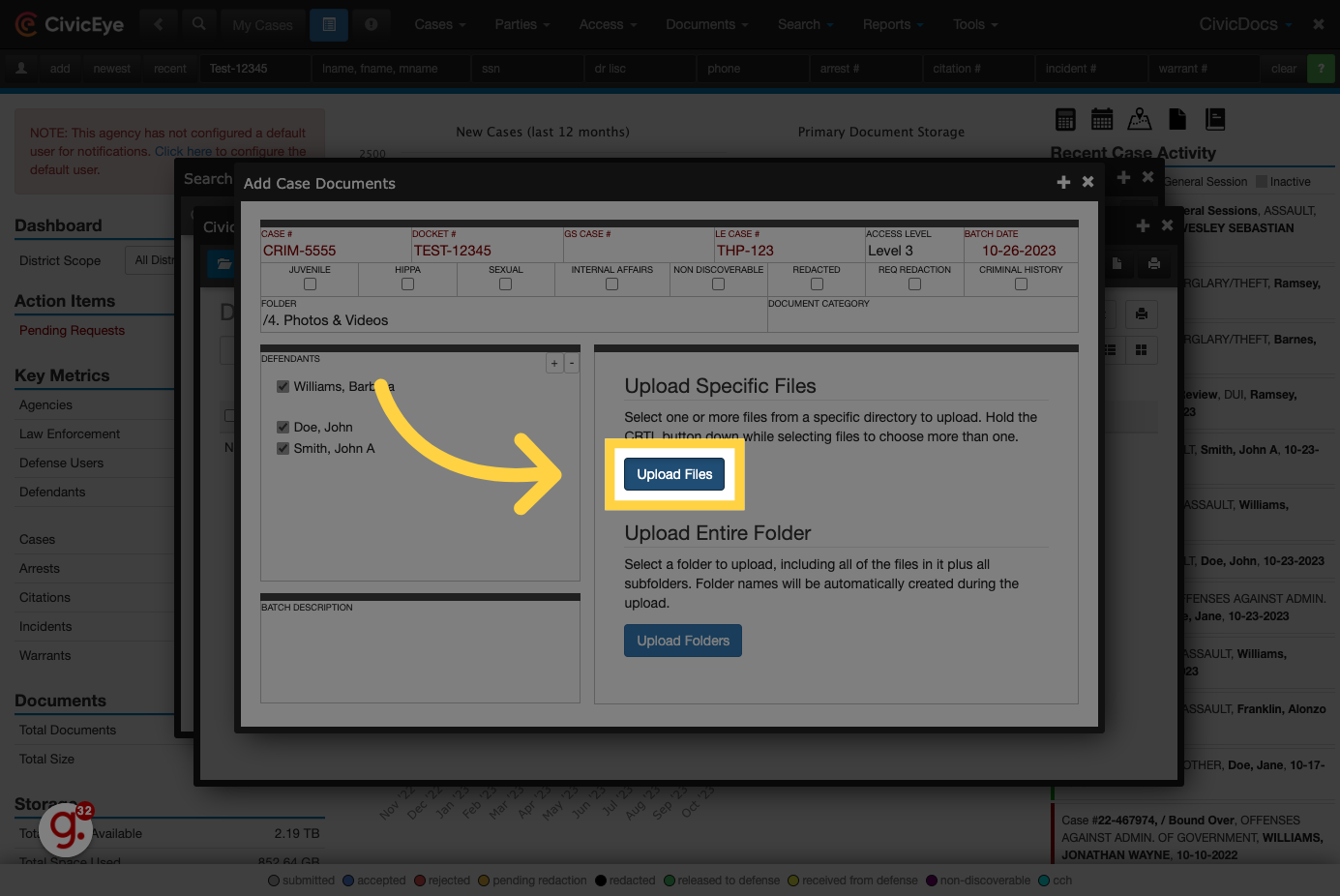Open the Search dropdown menu
This screenshot has width=1340, height=896.
point(805,24)
